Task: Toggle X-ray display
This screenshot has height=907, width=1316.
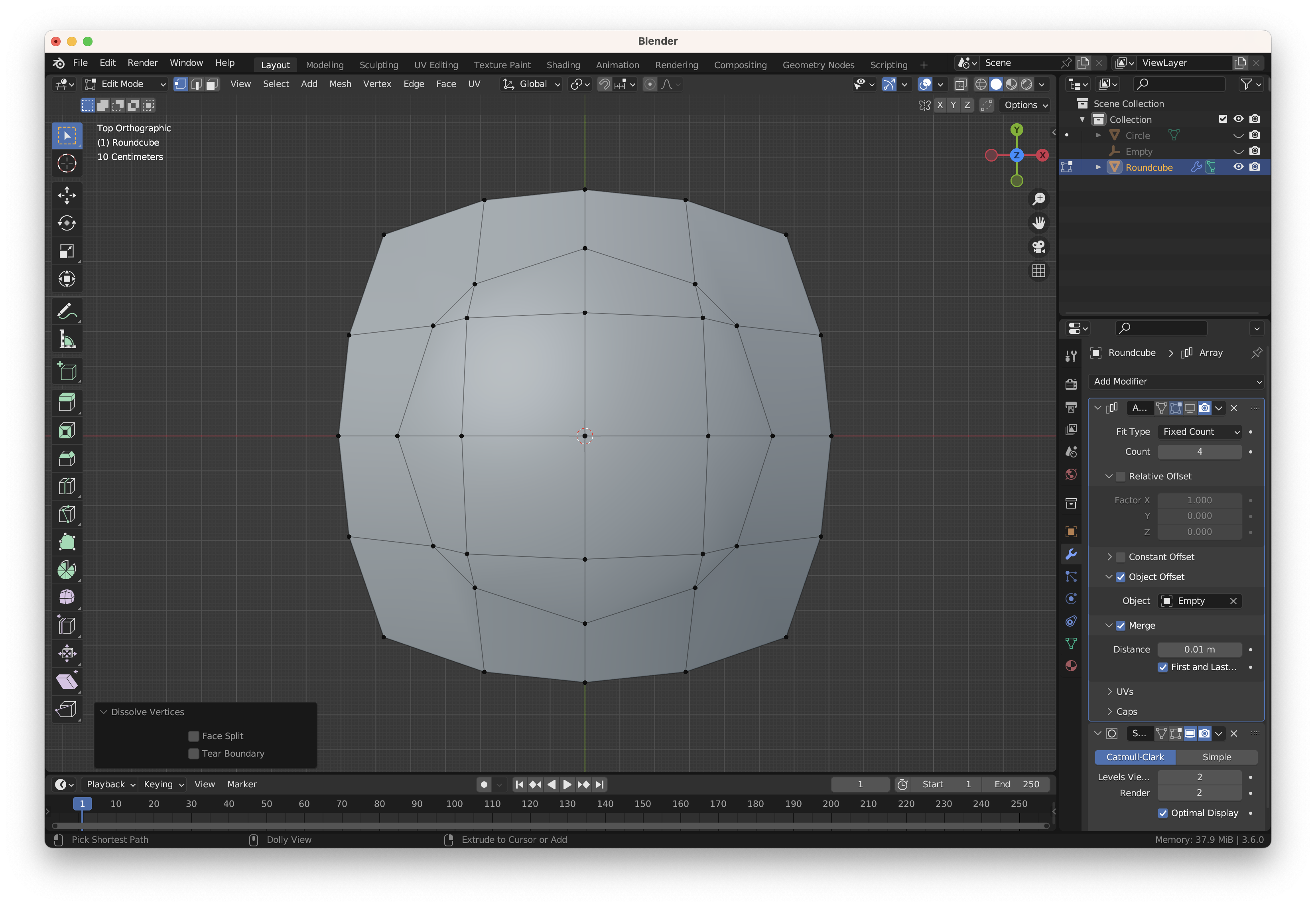Action: pyautogui.click(x=961, y=84)
